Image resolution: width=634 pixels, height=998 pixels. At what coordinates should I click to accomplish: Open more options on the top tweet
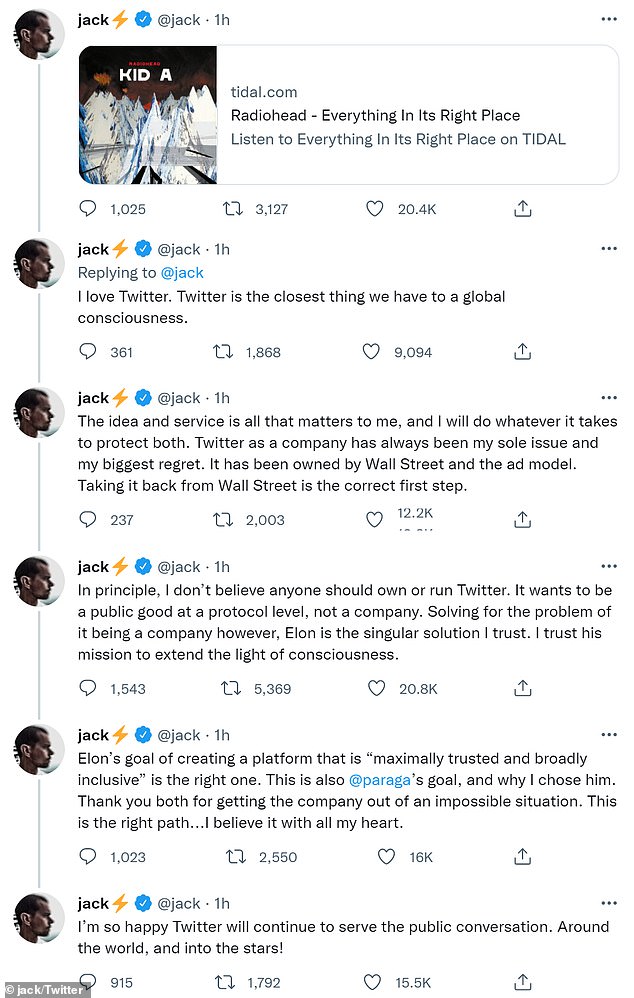pyautogui.click(x=608, y=19)
